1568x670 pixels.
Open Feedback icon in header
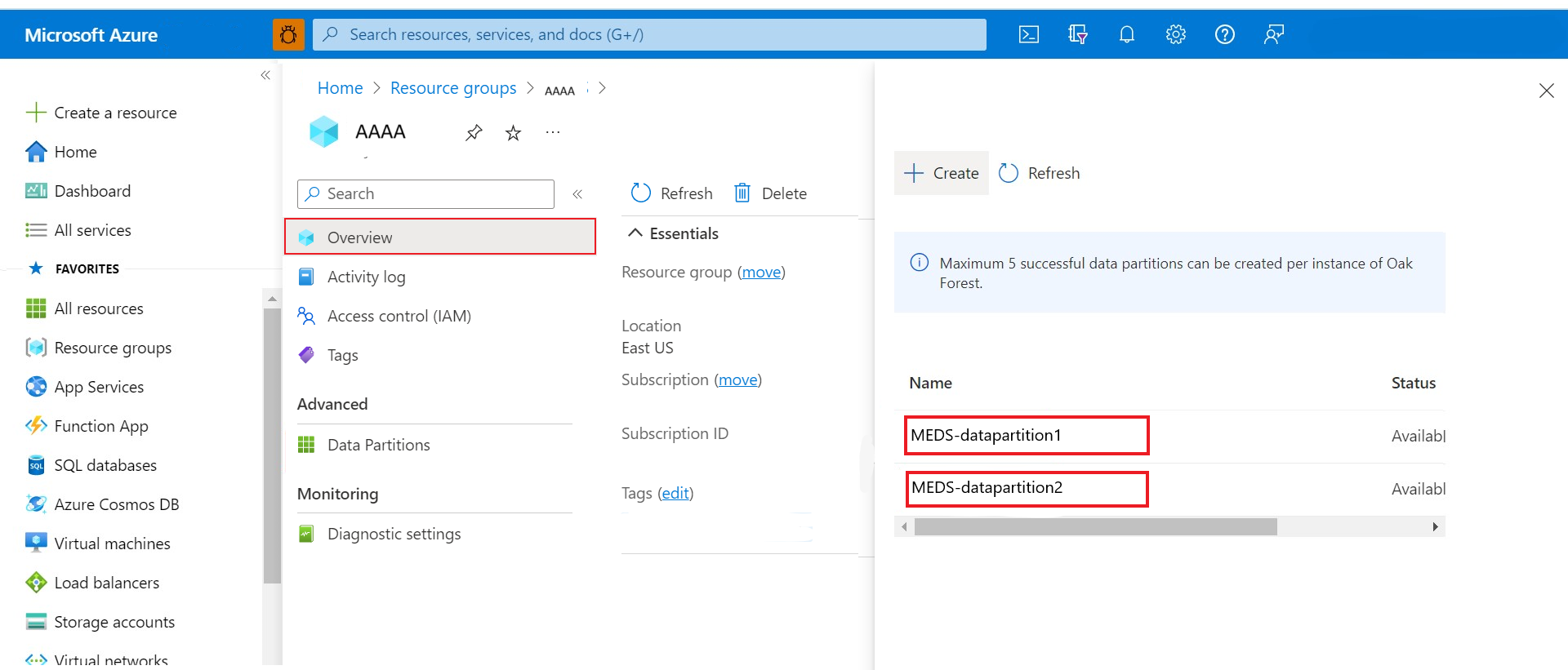point(1274,34)
